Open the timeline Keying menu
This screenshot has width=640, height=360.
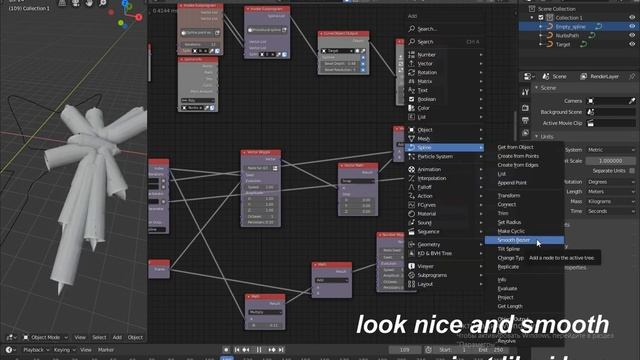pos(64,350)
